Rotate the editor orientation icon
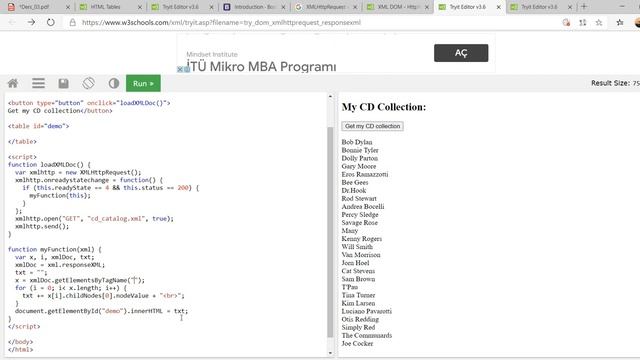 coord(89,83)
